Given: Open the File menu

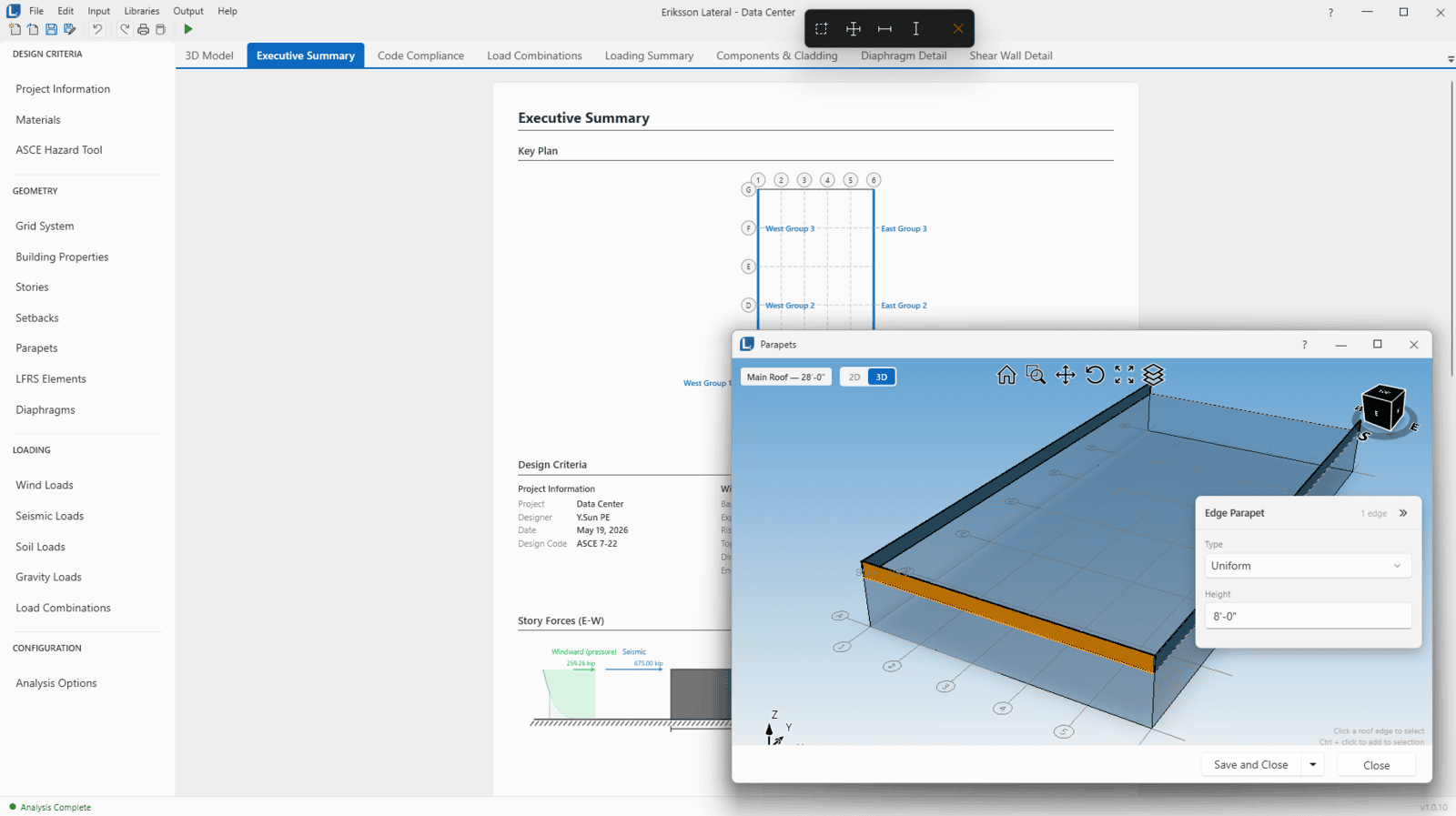Looking at the screenshot, I should (36, 11).
